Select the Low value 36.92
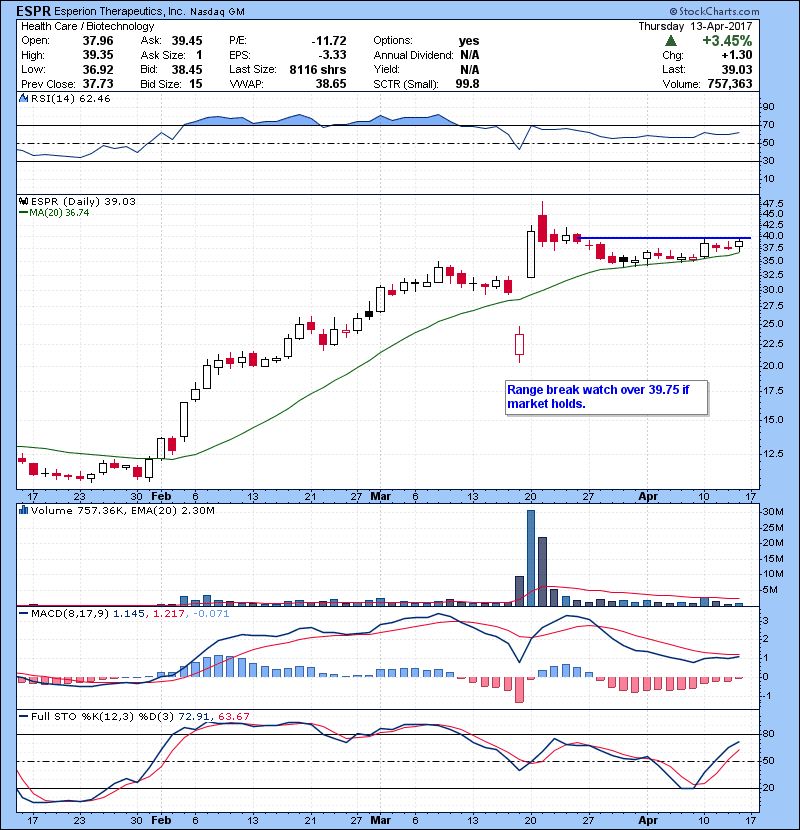 (x=98, y=69)
